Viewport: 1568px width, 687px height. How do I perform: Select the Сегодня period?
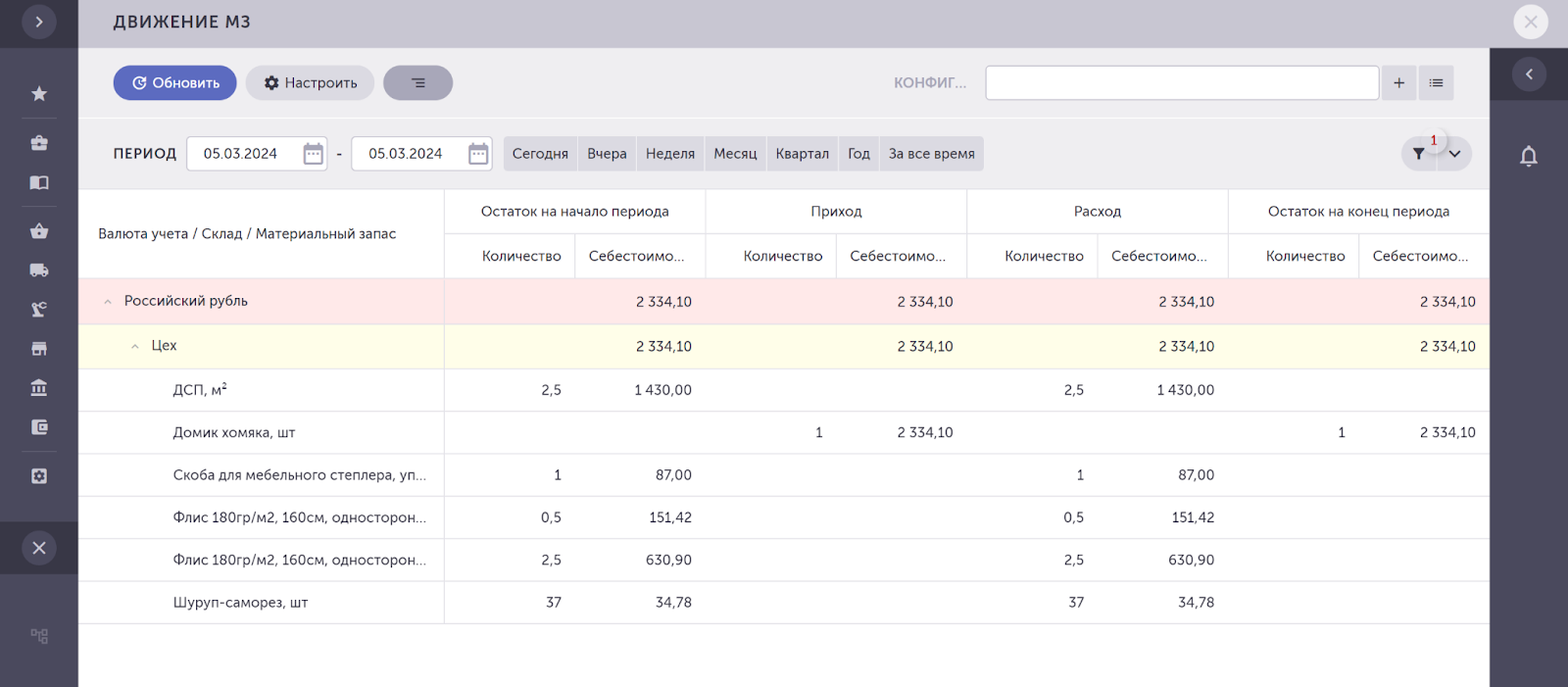540,154
